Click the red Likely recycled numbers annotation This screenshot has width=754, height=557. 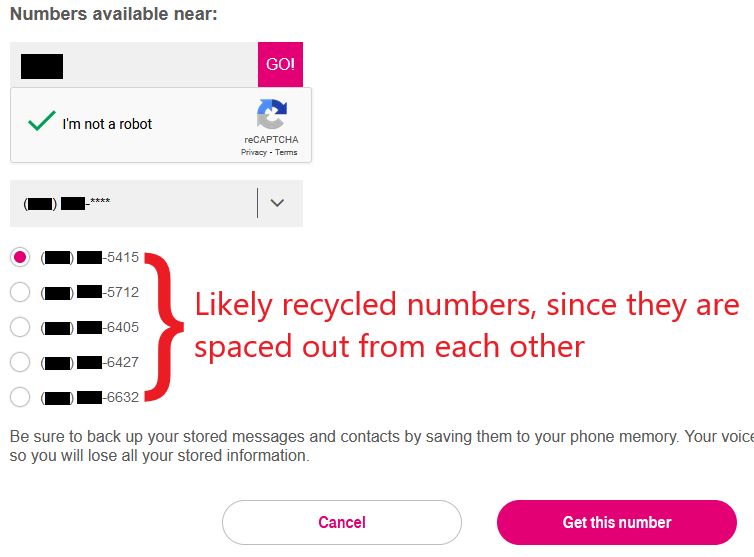pyautogui.click(x=466, y=326)
